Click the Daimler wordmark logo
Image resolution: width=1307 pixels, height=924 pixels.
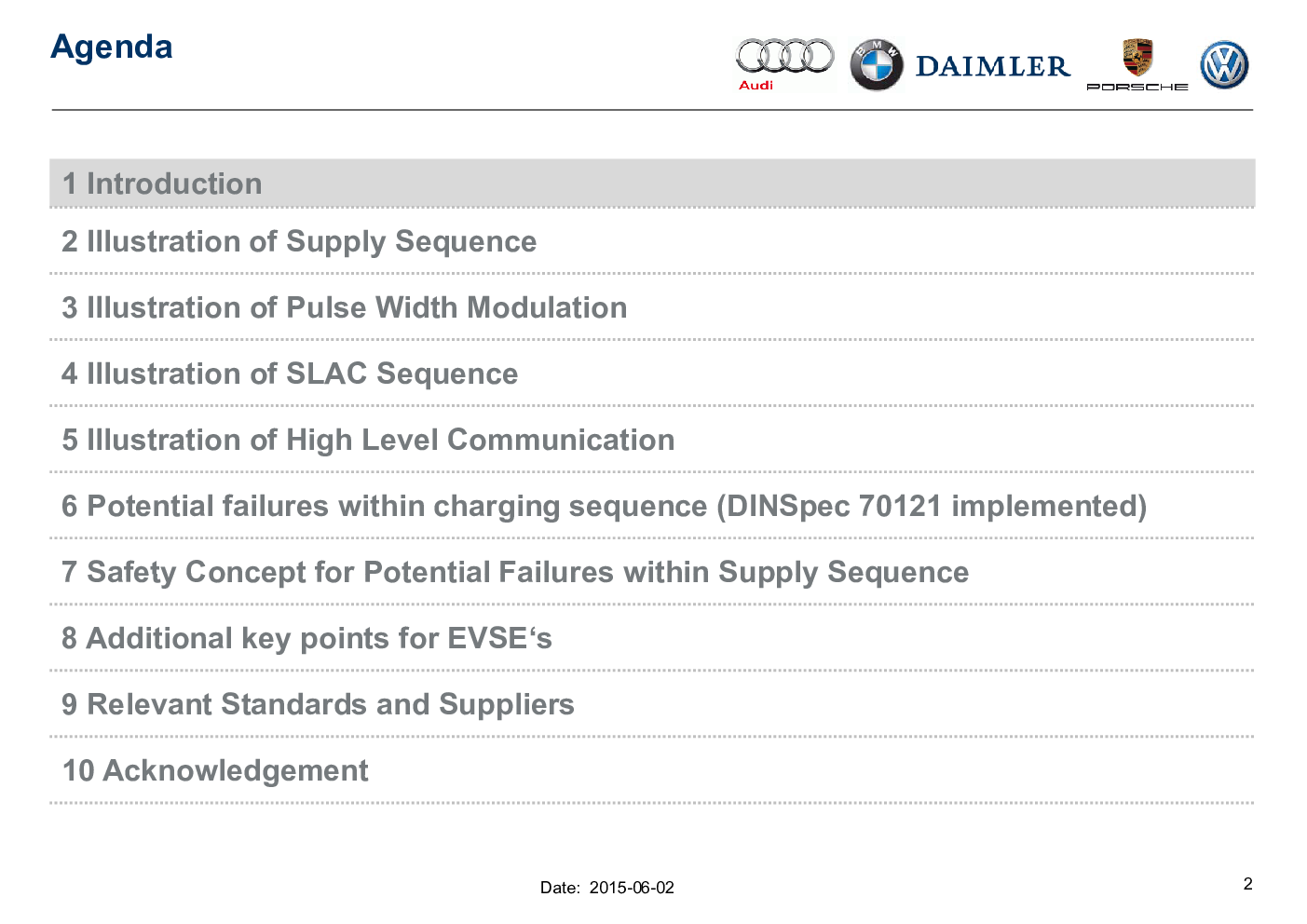993,66
